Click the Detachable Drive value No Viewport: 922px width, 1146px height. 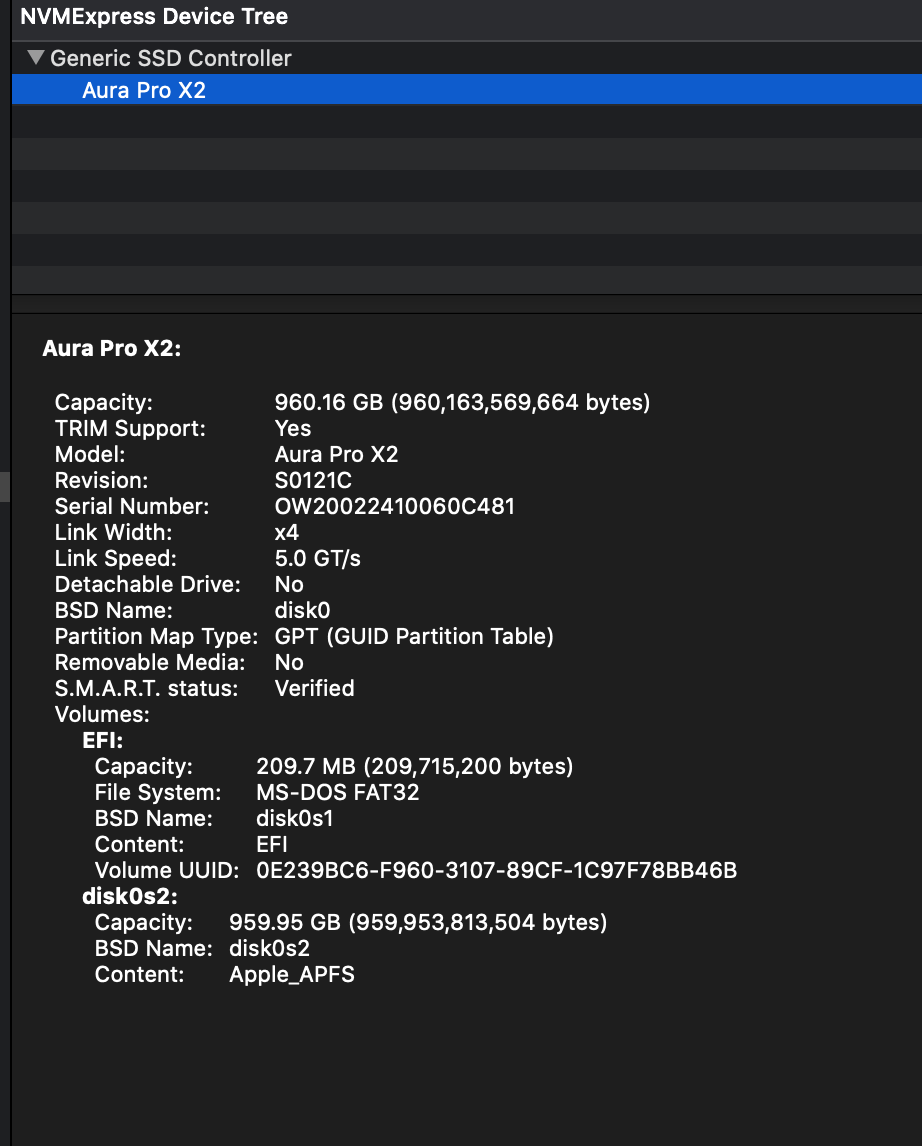click(289, 585)
